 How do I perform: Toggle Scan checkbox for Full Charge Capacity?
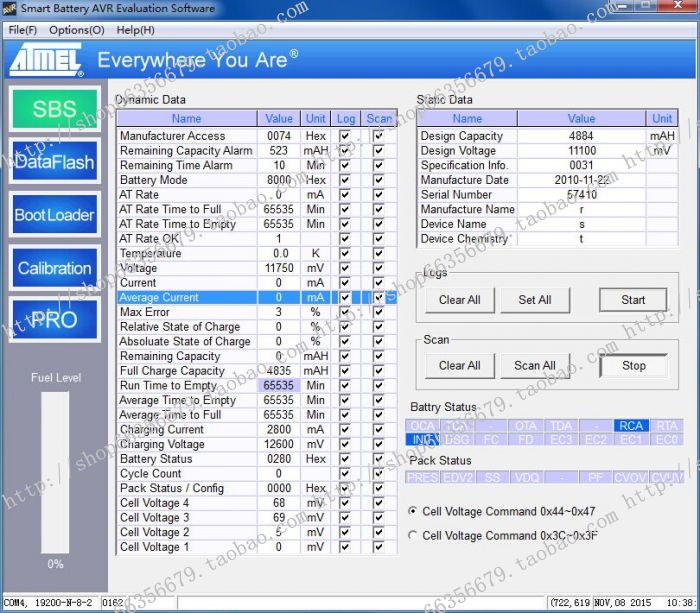[x=378, y=371]
